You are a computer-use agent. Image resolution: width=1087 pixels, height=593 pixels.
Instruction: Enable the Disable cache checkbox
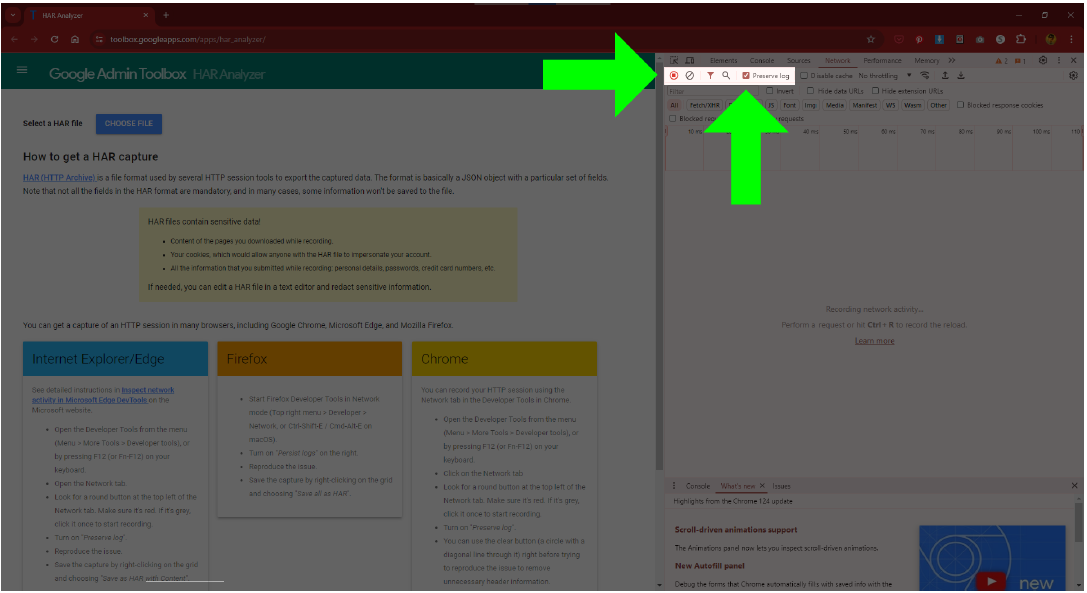click(x=804, y=76)
